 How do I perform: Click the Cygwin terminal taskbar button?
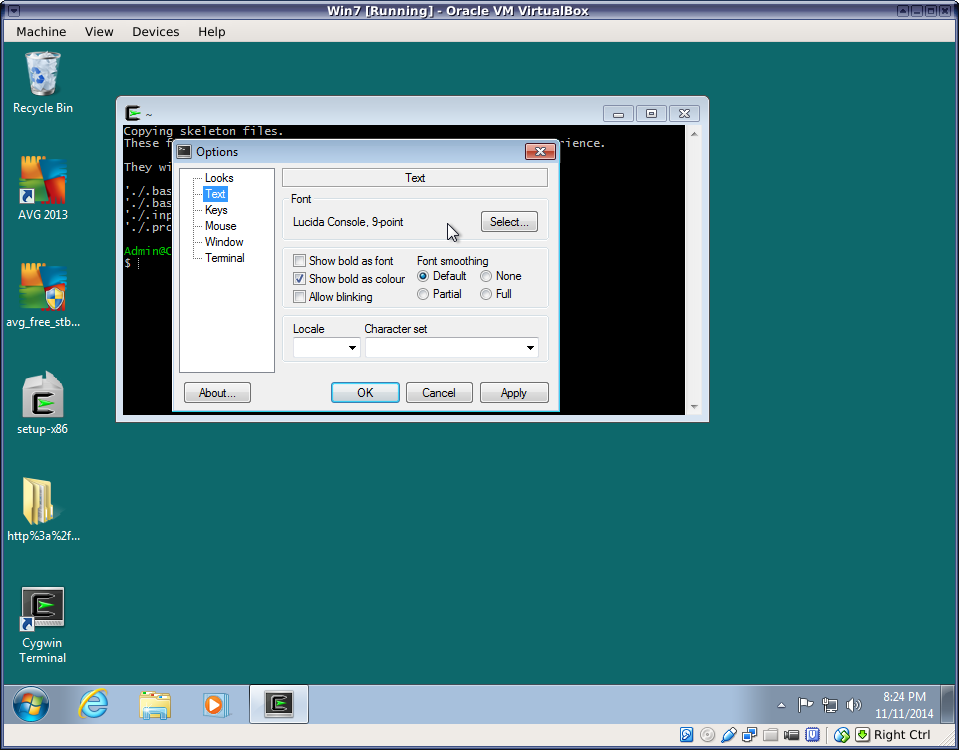279,704
